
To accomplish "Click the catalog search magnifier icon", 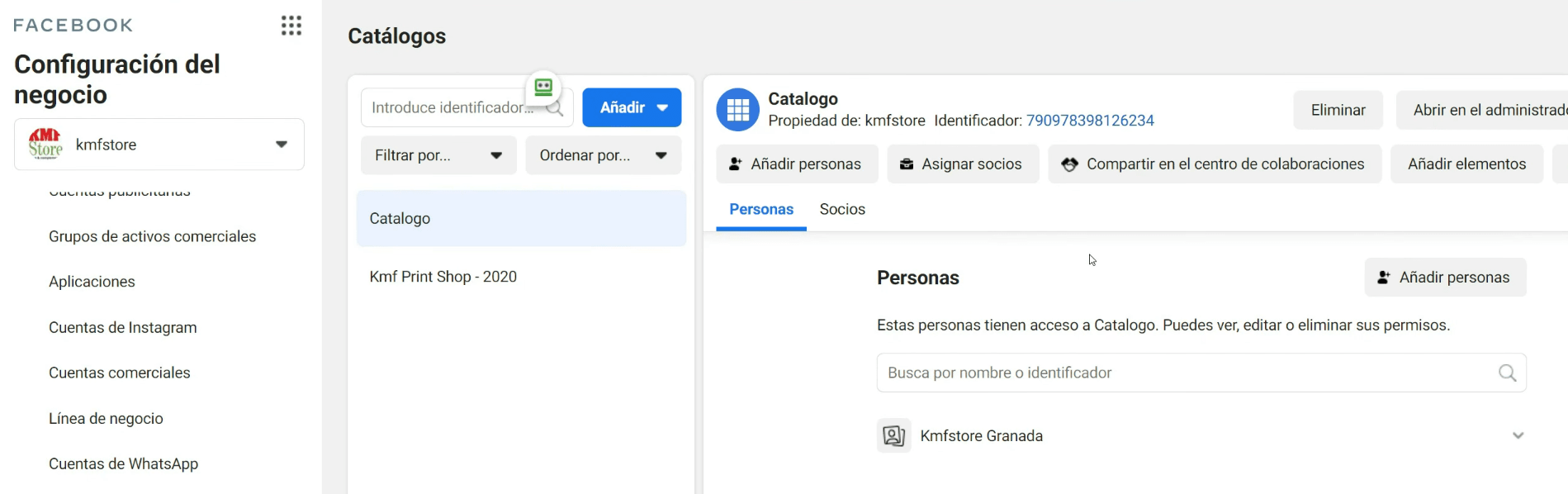I will coord(556,109).
